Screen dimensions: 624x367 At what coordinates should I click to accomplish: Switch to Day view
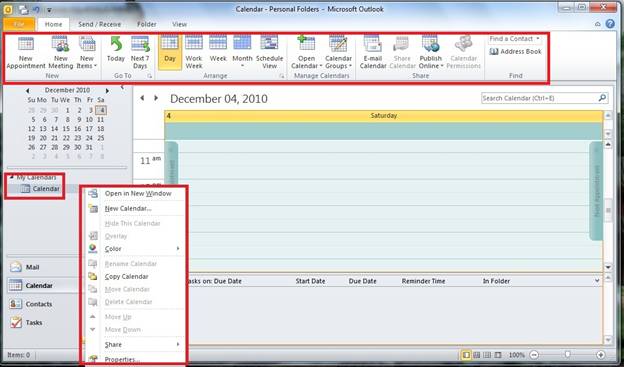tap(170, 53)
